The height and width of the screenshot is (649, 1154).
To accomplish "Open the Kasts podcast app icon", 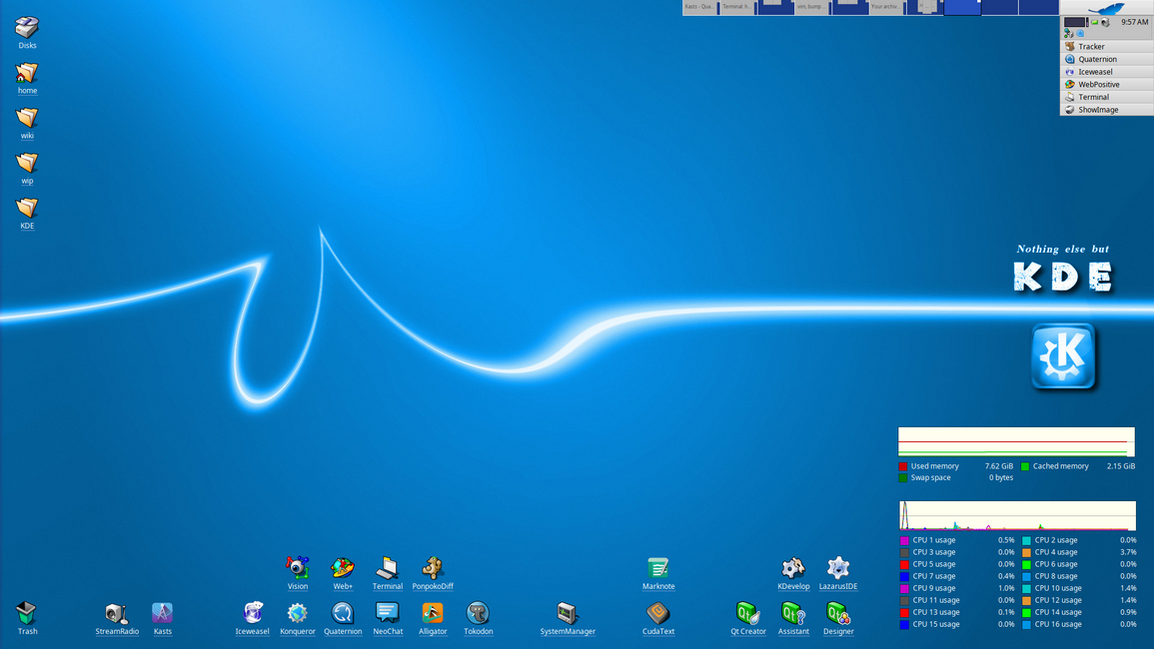I will tap(162, 613).
